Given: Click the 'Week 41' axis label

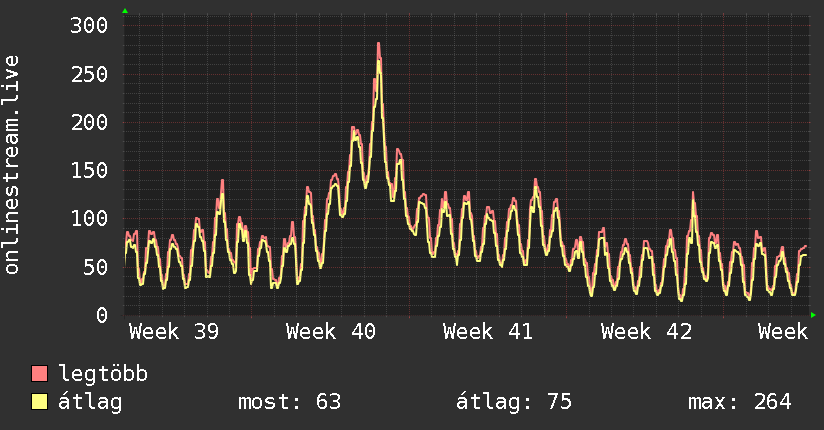Looking at the screenshot, I should coord(488,332).
